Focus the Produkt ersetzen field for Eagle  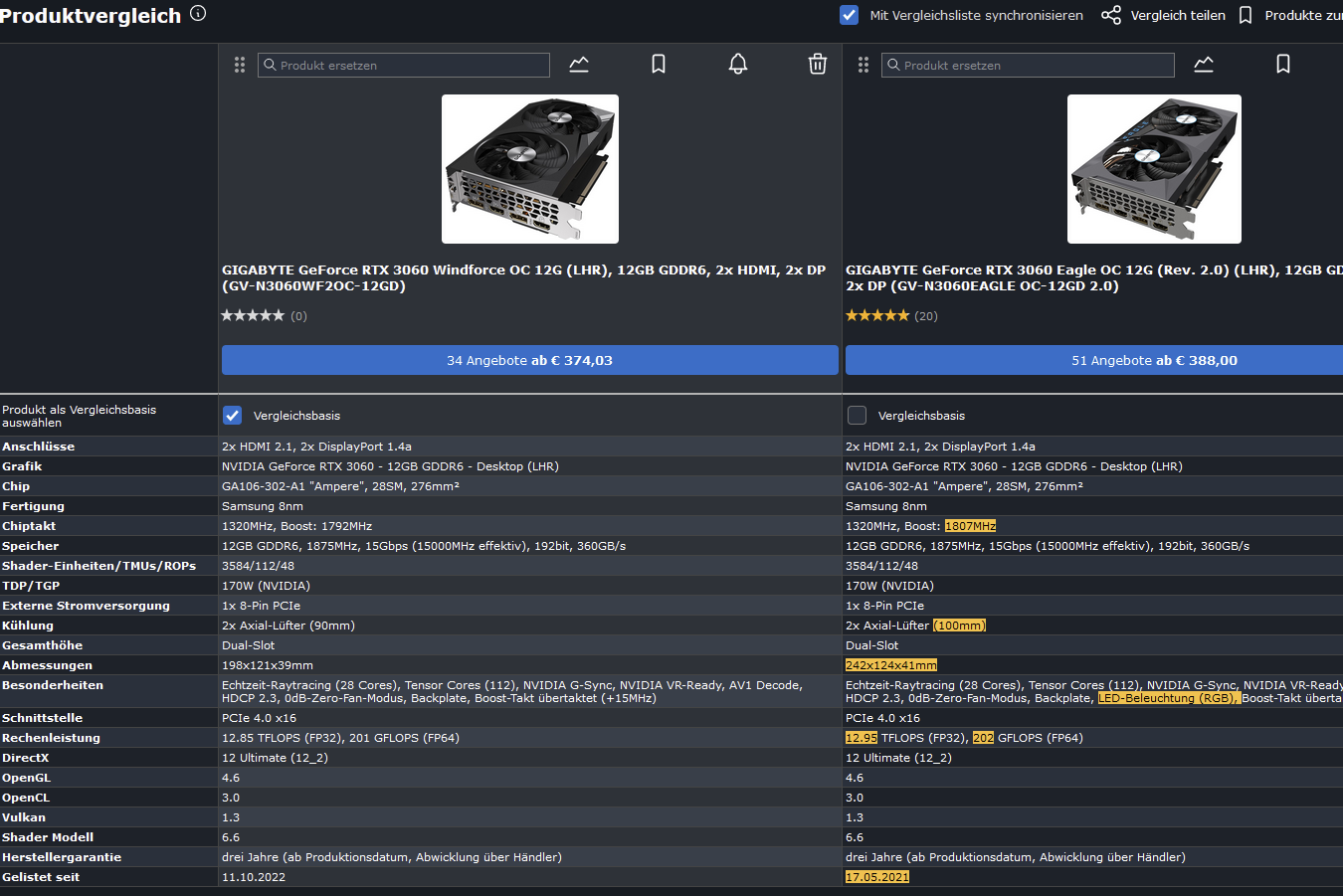1028,65
